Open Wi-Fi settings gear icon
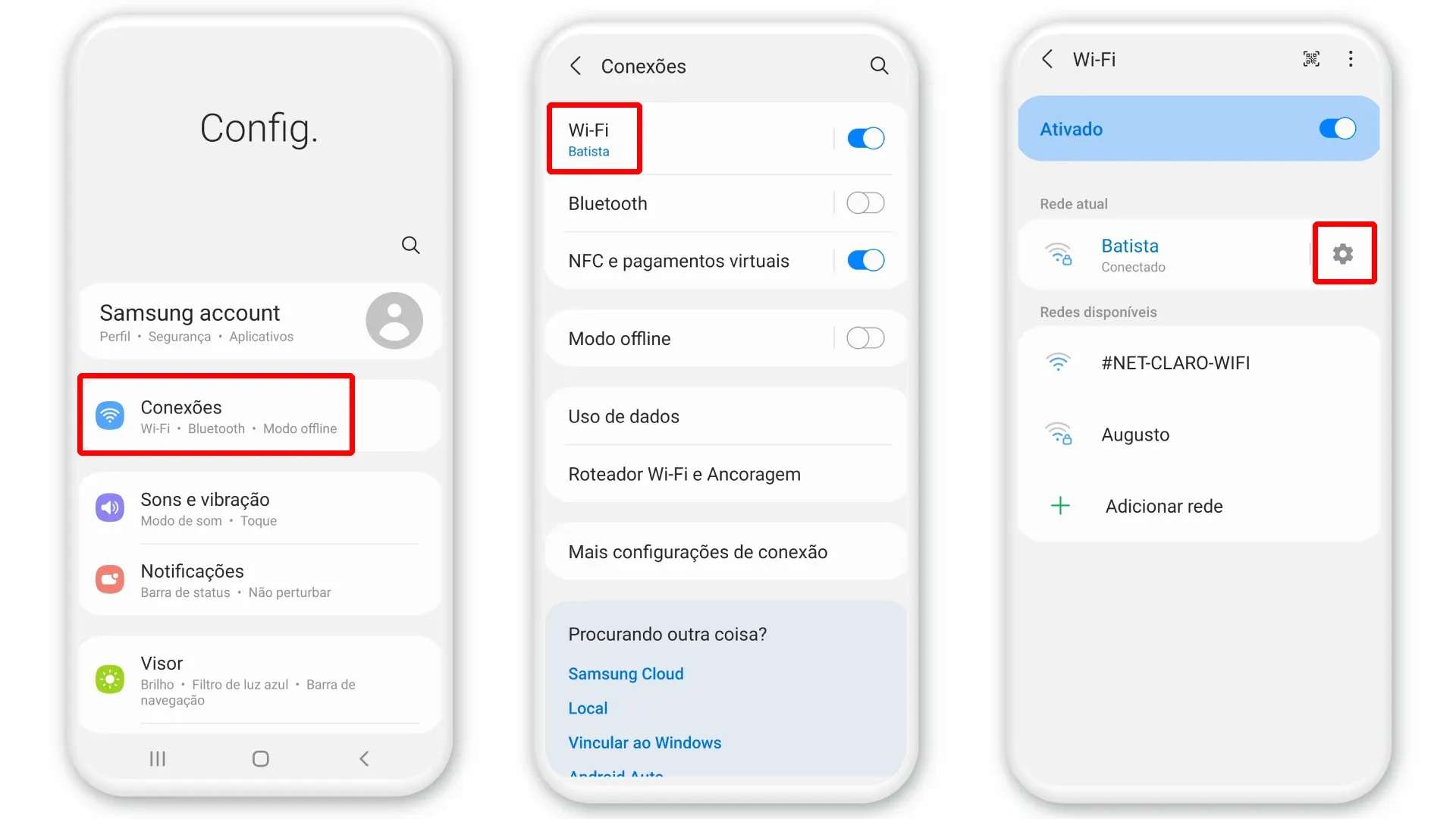This screenshot has width=1456, height=819. [x=1343, y=254]
